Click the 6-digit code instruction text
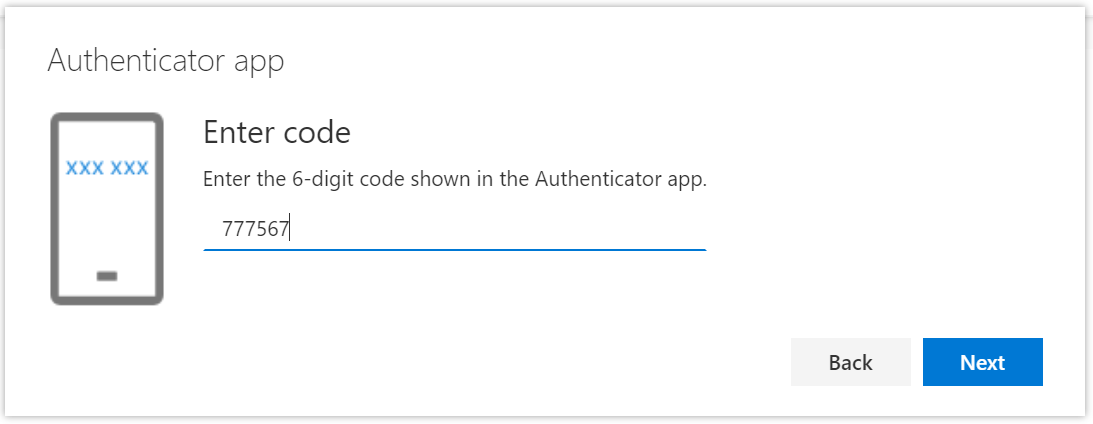This screenshot has height=424, width=1093. tap(454, 180)
